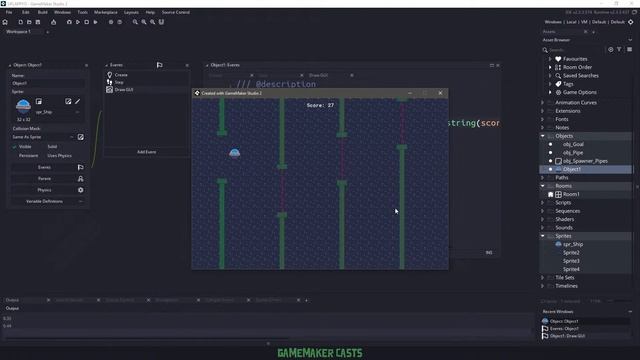Click the spr_Ship sprite thumbnail in Object panel
The height and width of the screenshot is (360, 640).
[x=23, y=106]
